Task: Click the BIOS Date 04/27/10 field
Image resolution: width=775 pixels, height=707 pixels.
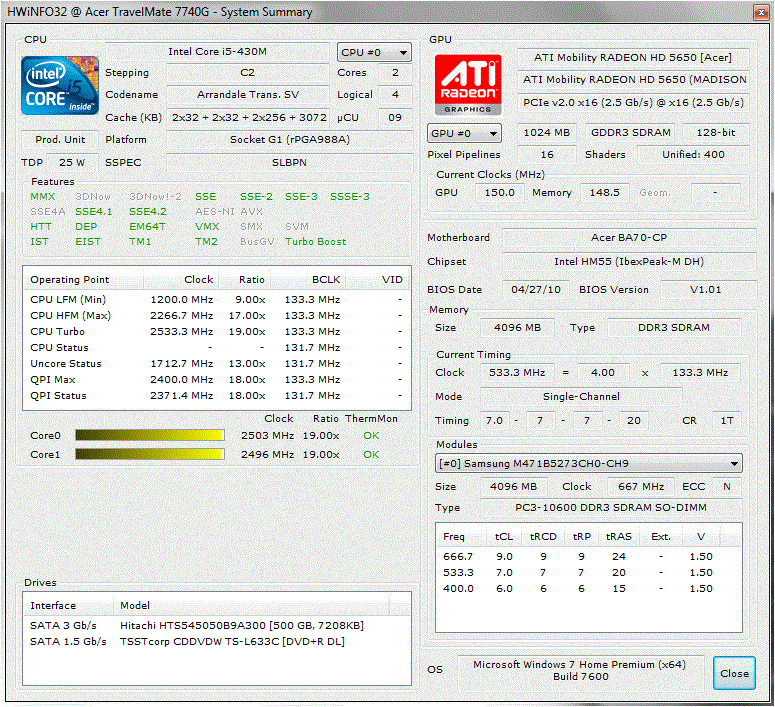Action: (536, 290)
